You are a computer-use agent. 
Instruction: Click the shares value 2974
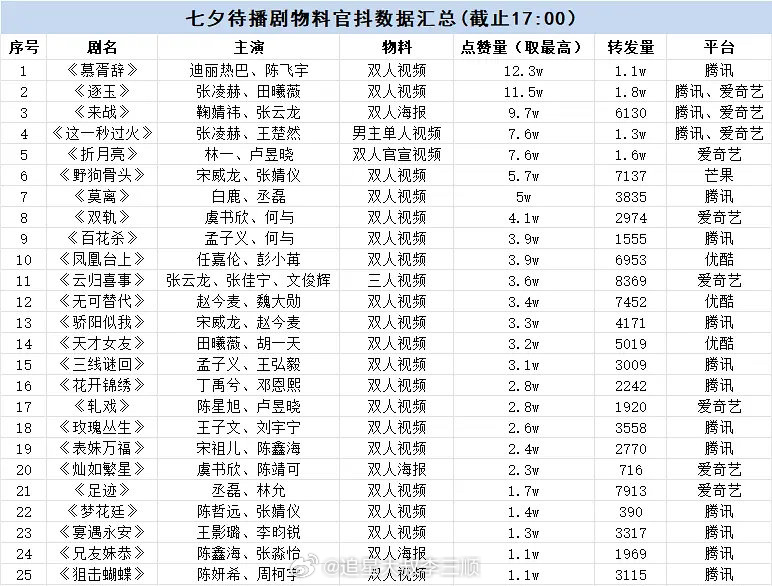tap(631, 218)
